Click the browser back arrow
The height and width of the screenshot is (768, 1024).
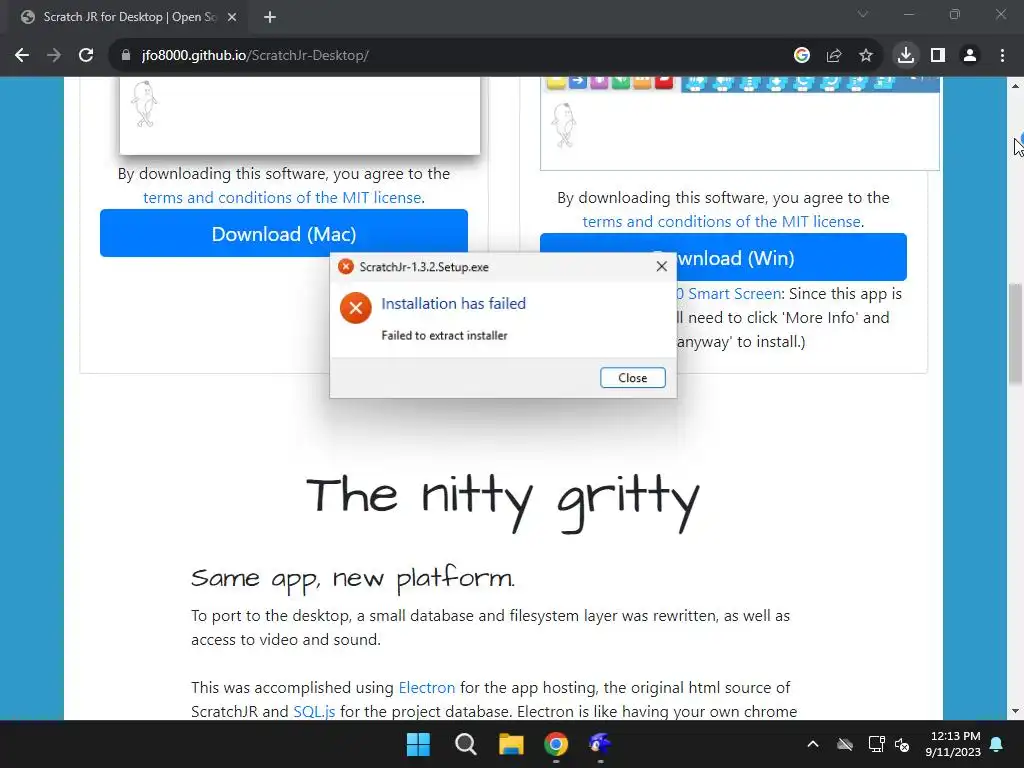(x=22, y=56)
